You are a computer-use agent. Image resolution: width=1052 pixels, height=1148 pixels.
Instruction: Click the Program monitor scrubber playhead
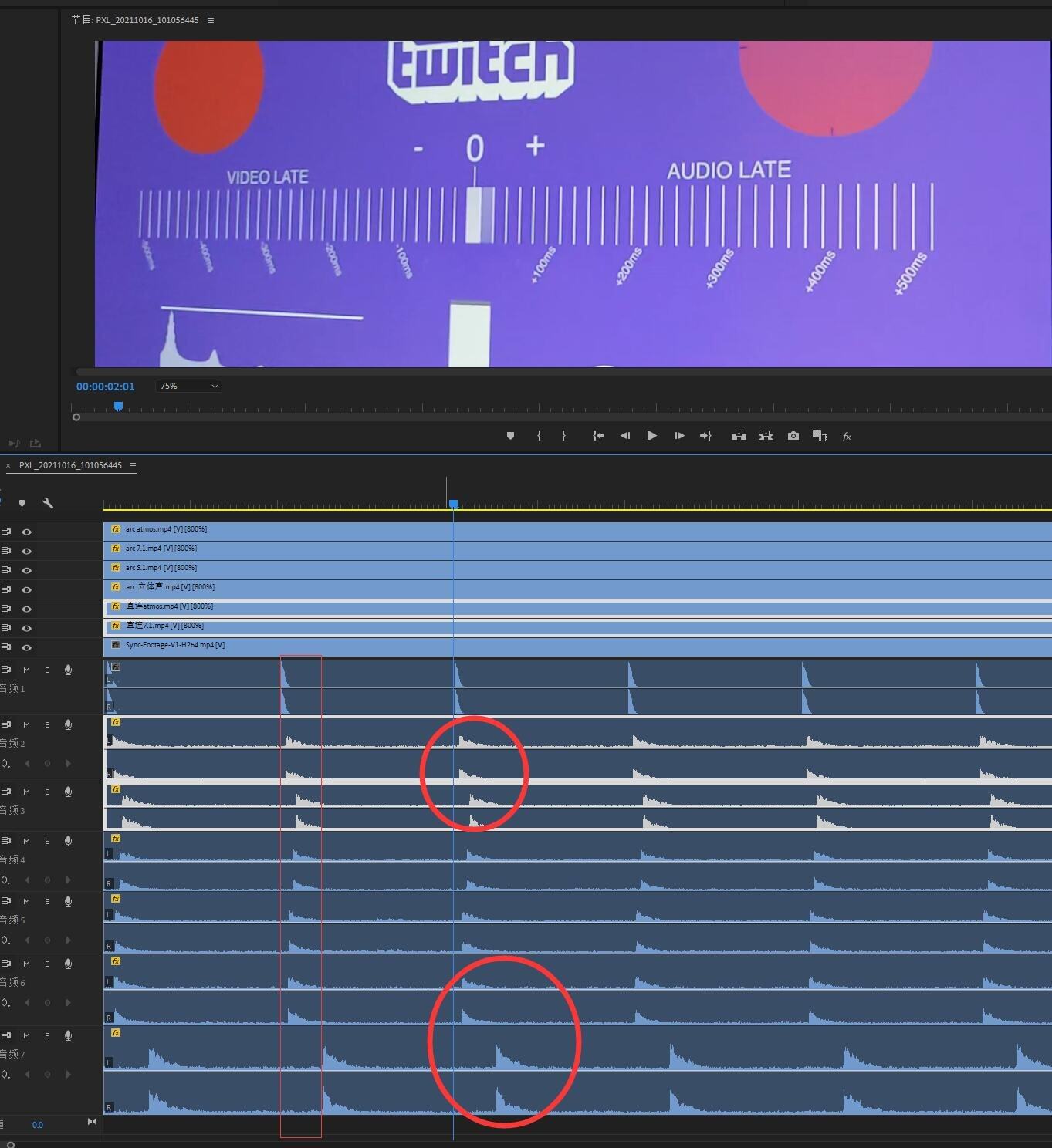click(118, 406)
